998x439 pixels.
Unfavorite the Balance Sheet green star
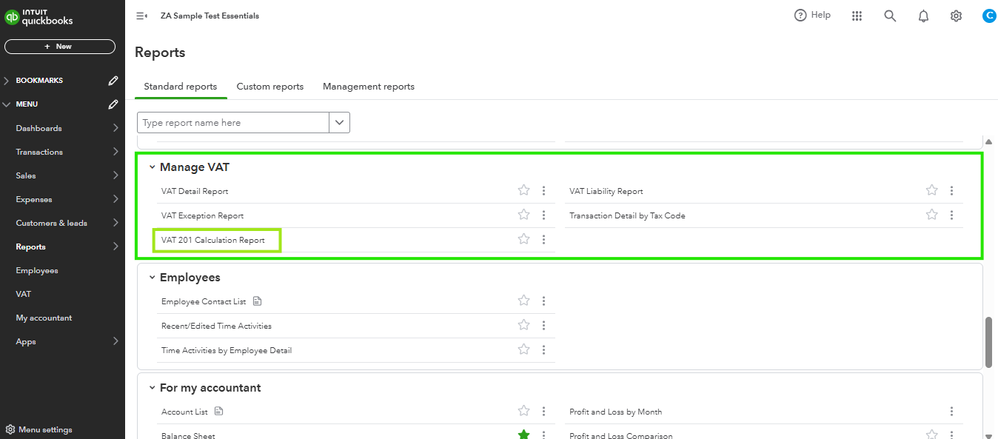(523, 435)
